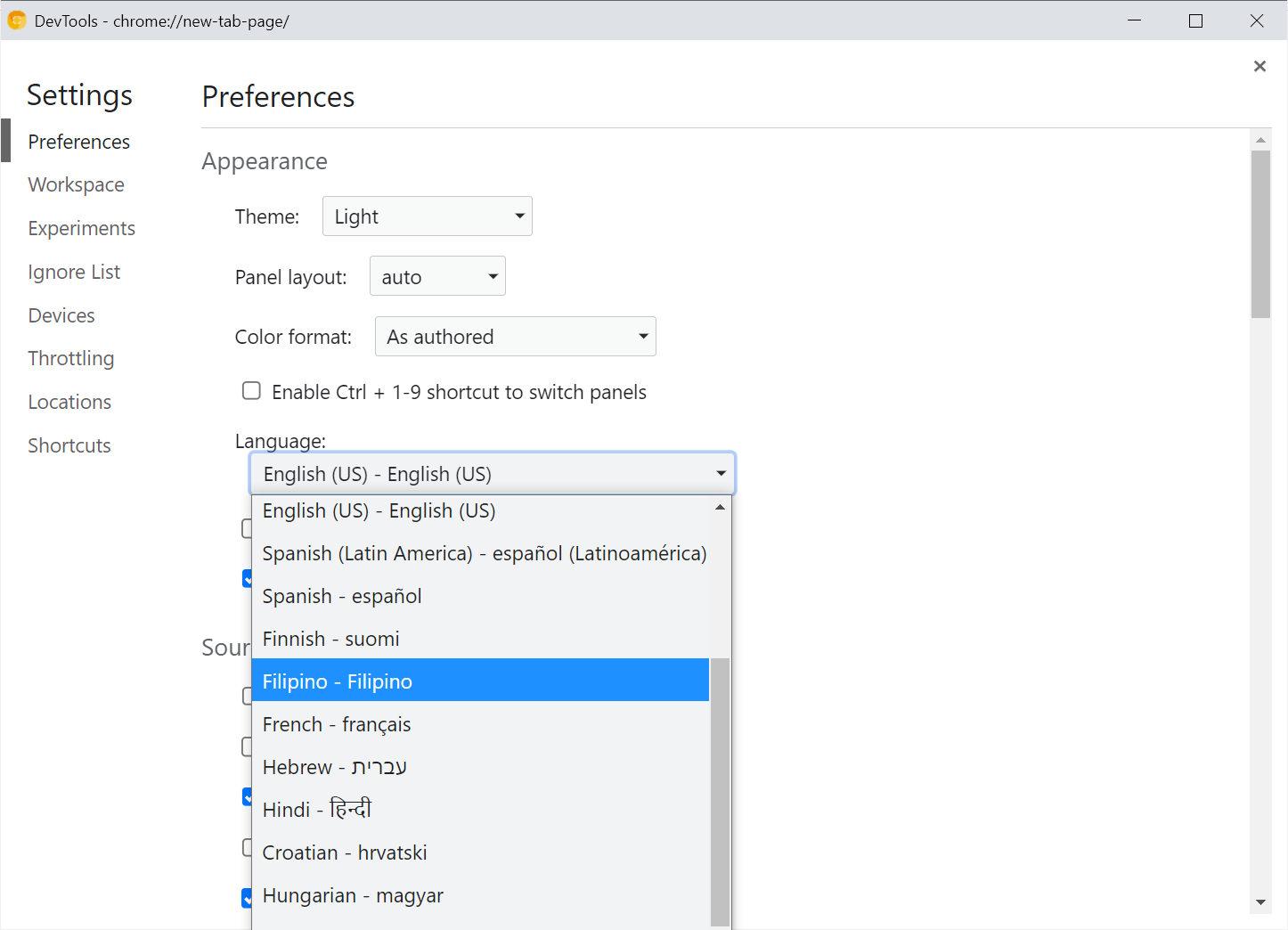The height and width of the screenshot is (930, 1288).
Task: Close the Settings dialog
Action: point(1259,66)
